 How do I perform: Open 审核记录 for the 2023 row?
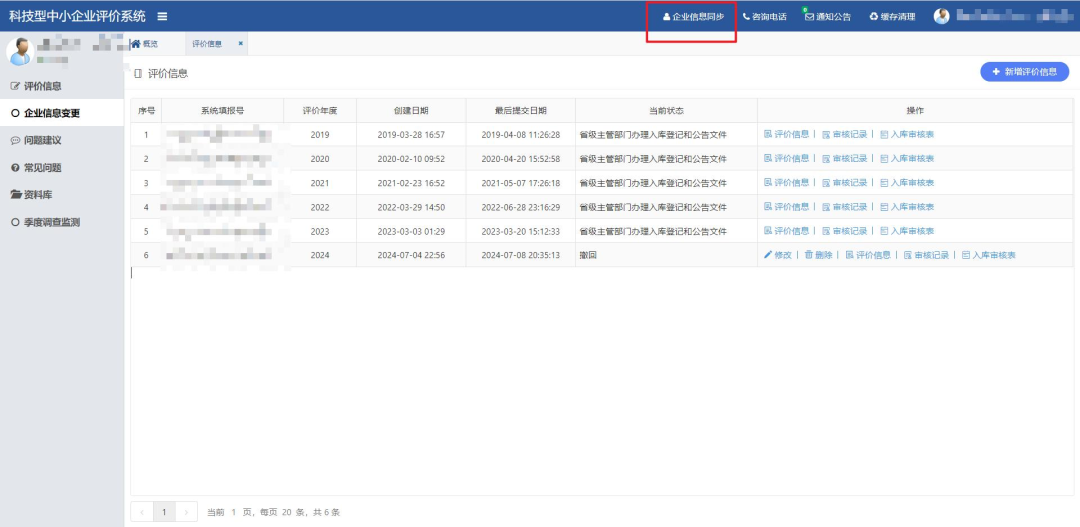tap(844, 231)
